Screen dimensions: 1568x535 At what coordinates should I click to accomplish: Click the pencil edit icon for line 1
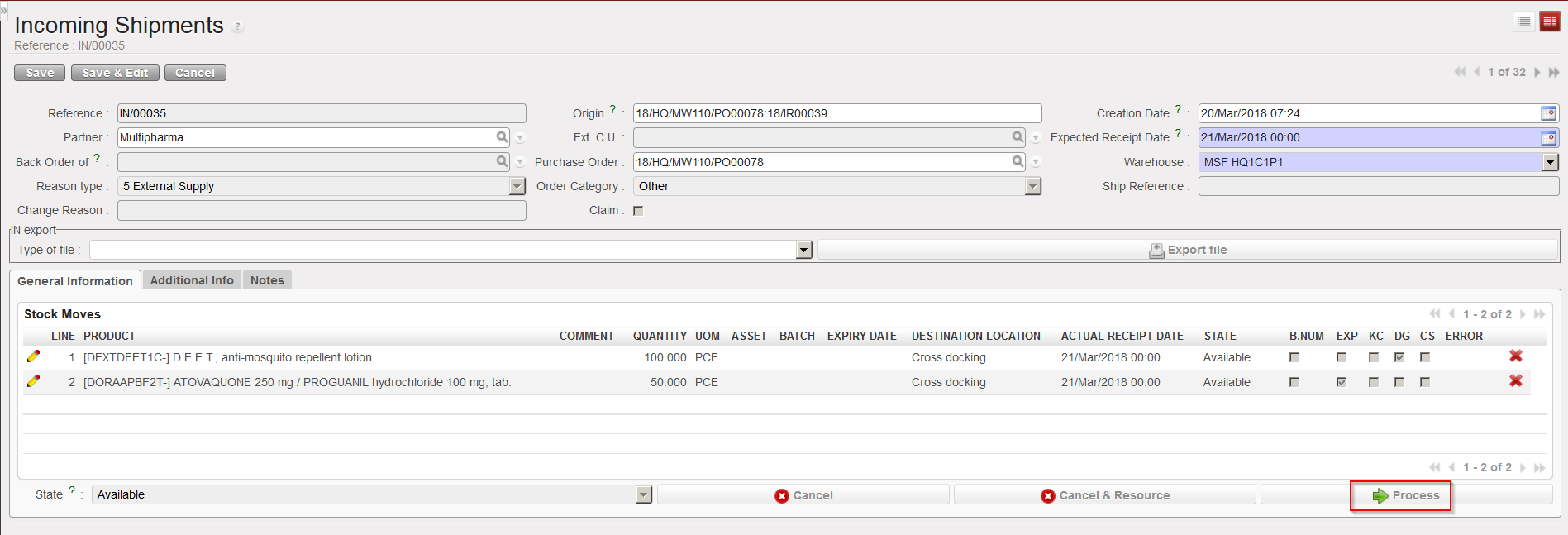pyautogui.click(x=33, y=356)
